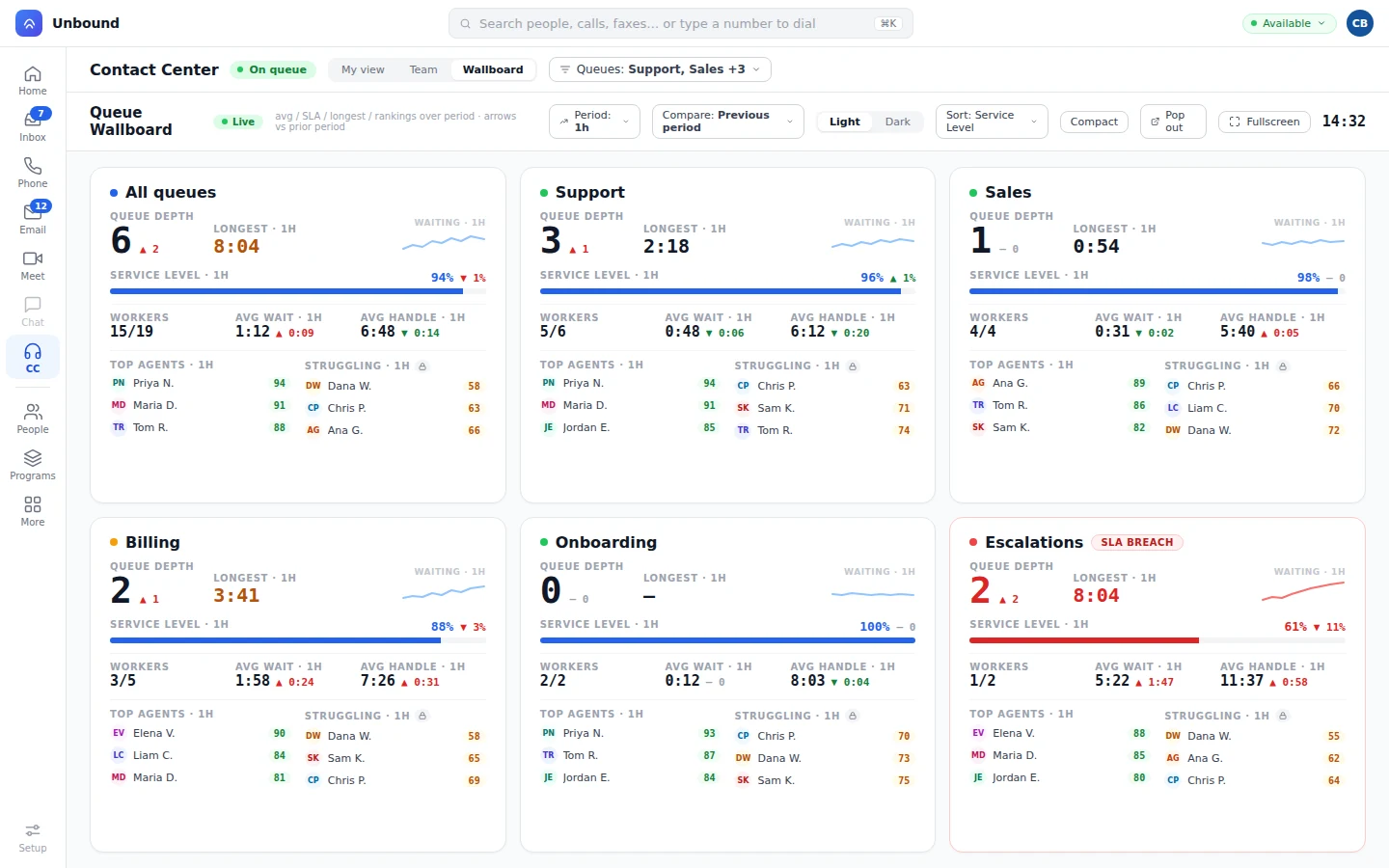The image size is (1389, 868).
Task: Click the Support queue card title
Action: pyautogui.click(x=590, y=192)
